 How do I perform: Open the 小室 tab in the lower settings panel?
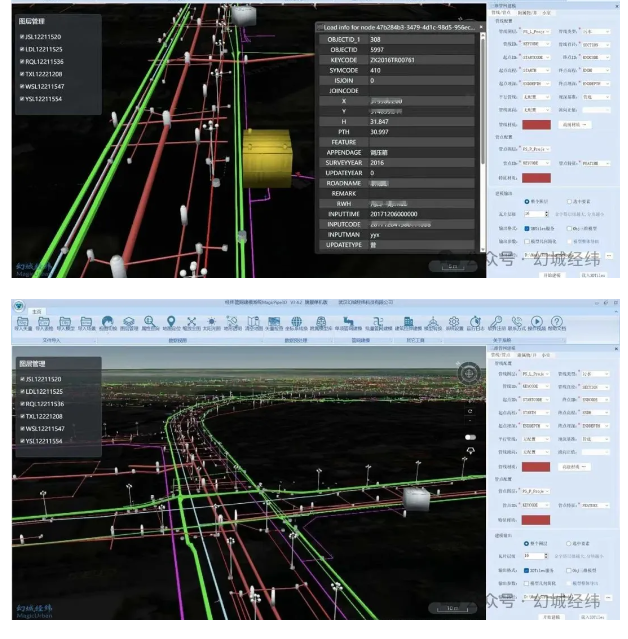546,354
